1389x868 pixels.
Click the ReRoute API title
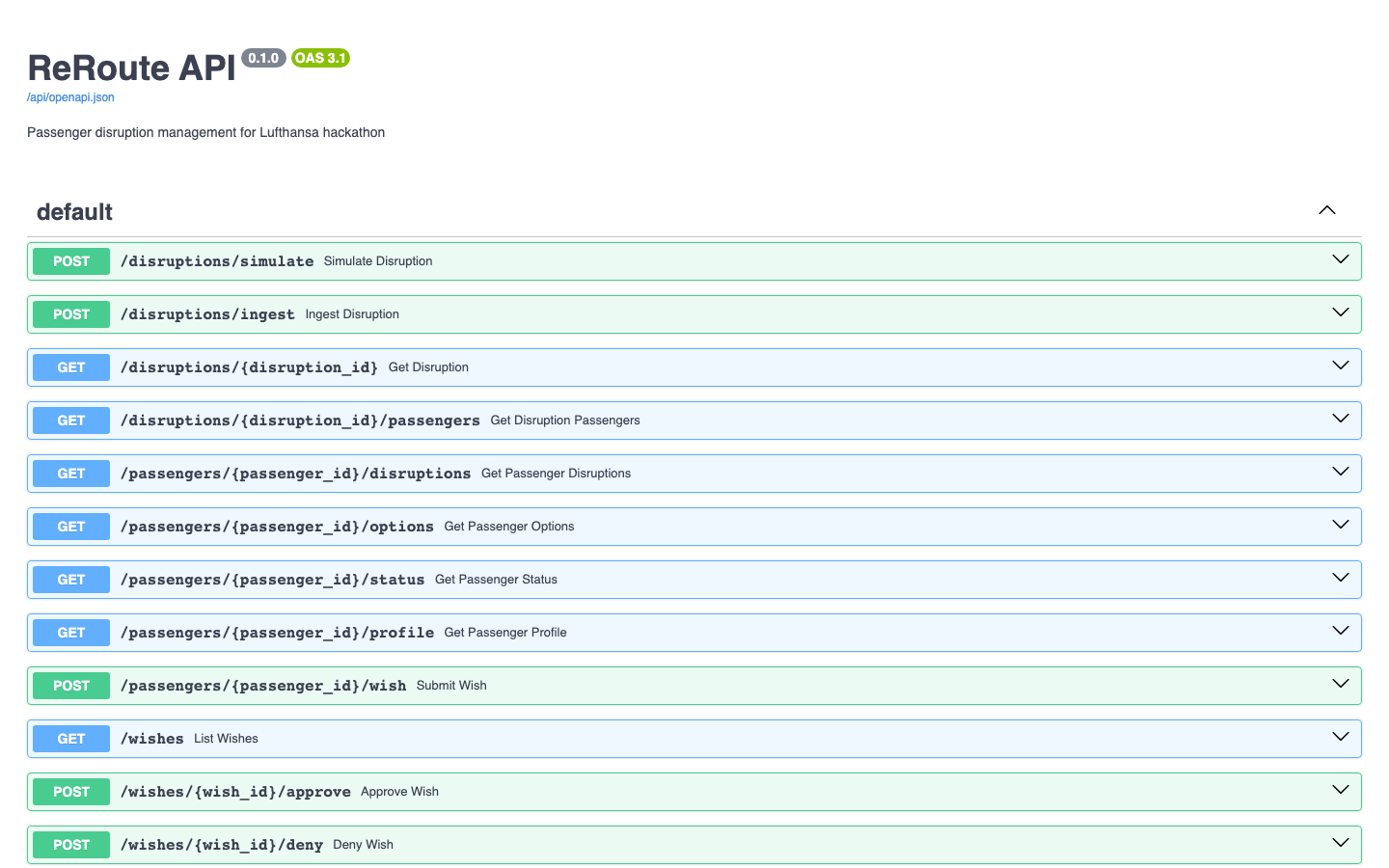(x=130, y=68)
